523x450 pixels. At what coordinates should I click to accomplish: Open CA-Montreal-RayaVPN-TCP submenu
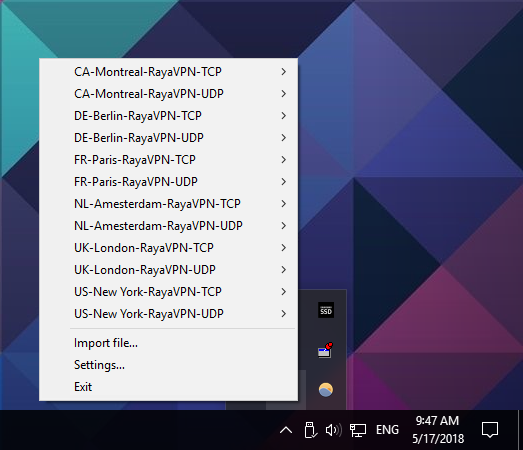tap(168, 72)
